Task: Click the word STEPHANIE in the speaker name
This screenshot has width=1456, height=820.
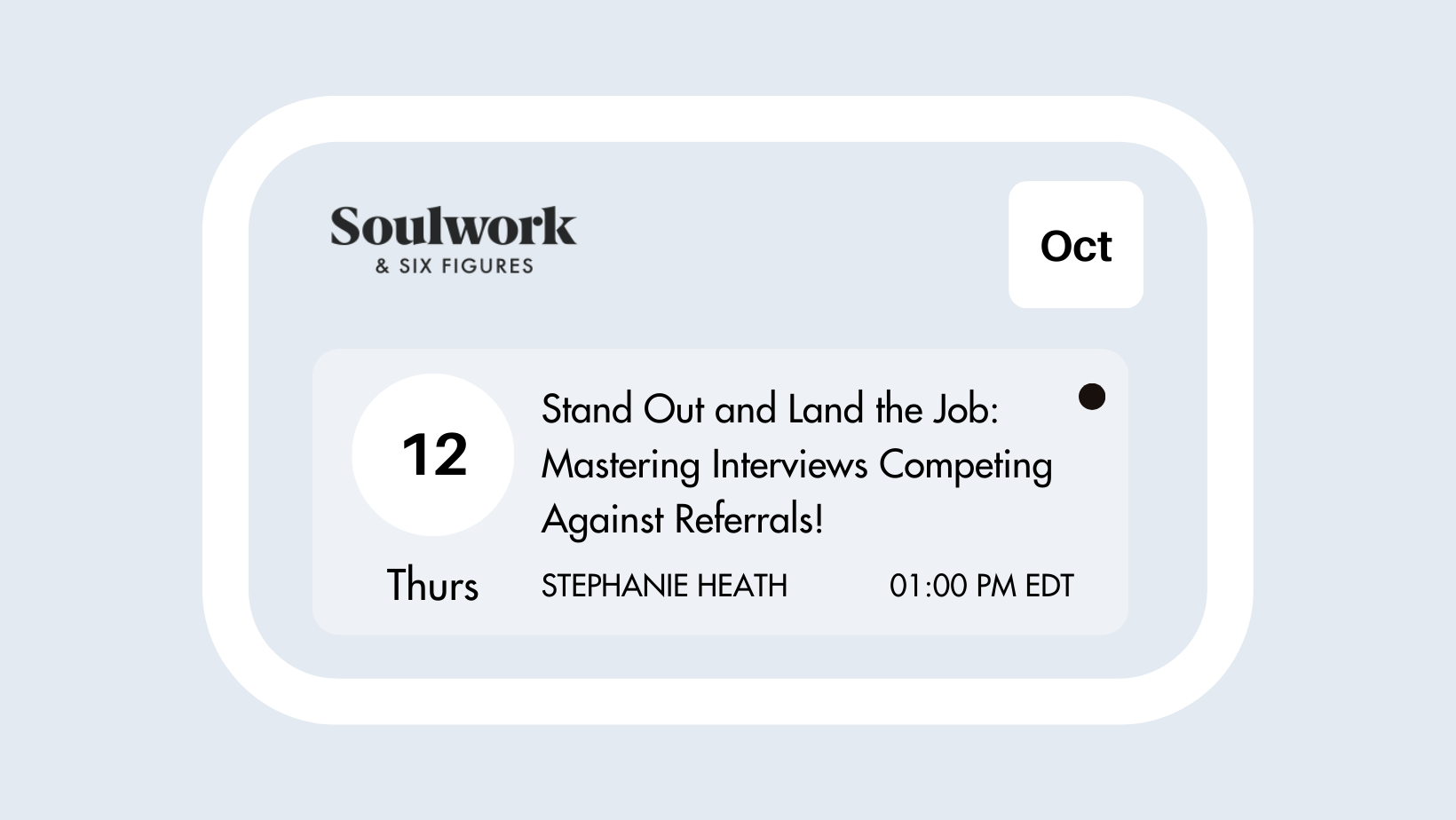Action: click(x=614, y=586)
